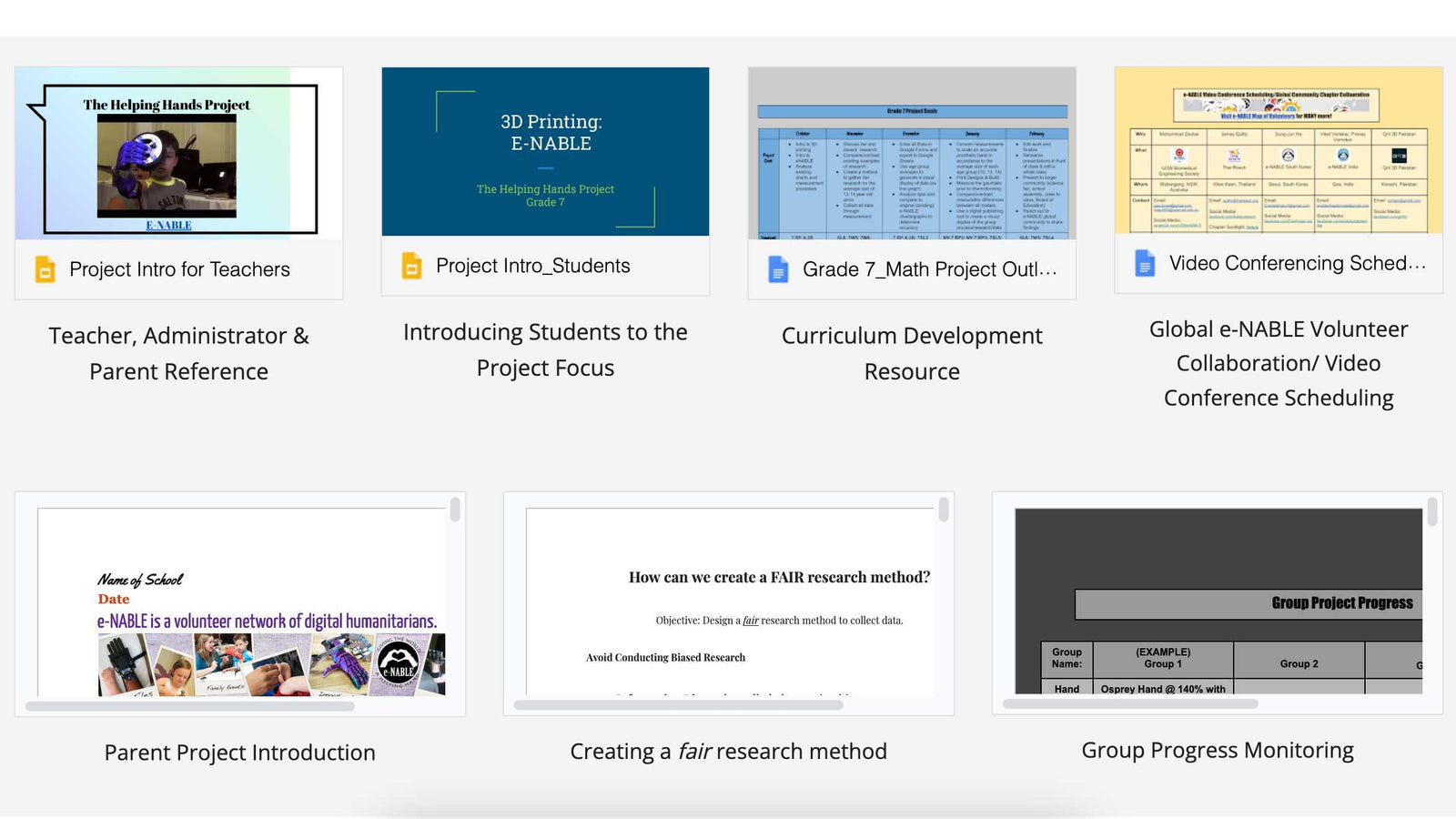Open the Grade 7_Math Project Outline title
This screenshot has height=819, width=1456.
tap(929, 269)
